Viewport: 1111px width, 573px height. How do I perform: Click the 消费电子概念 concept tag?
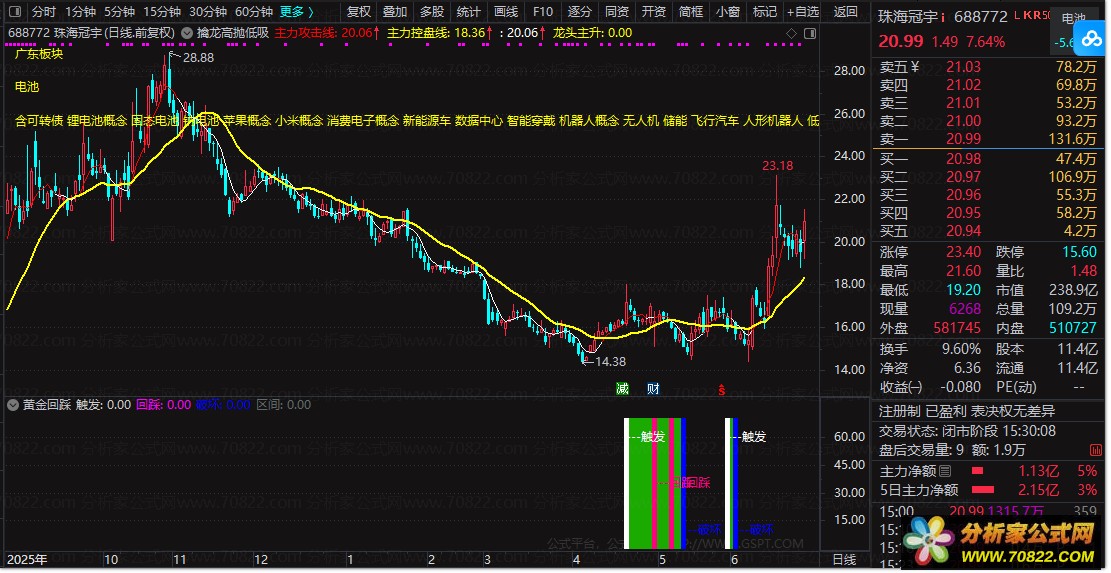tap(363, 120)
